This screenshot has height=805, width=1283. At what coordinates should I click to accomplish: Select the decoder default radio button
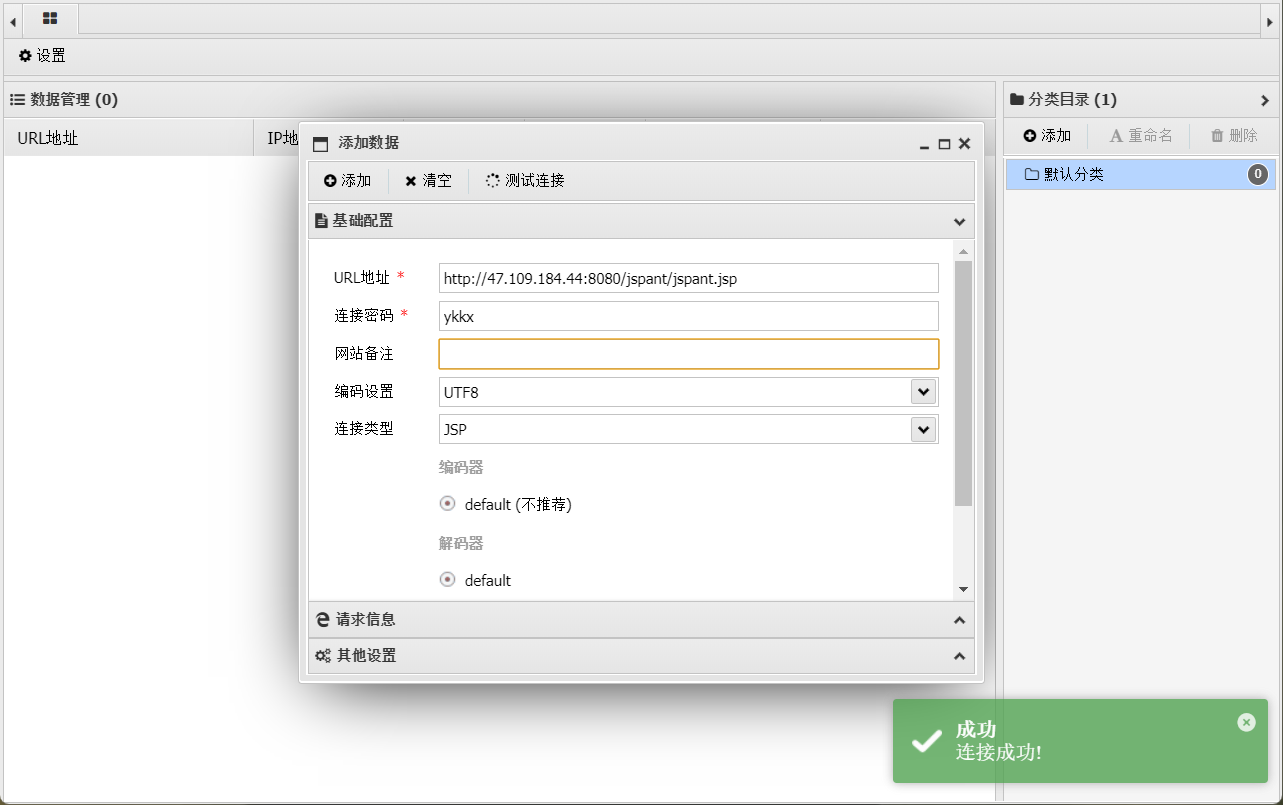click(448, 580)
